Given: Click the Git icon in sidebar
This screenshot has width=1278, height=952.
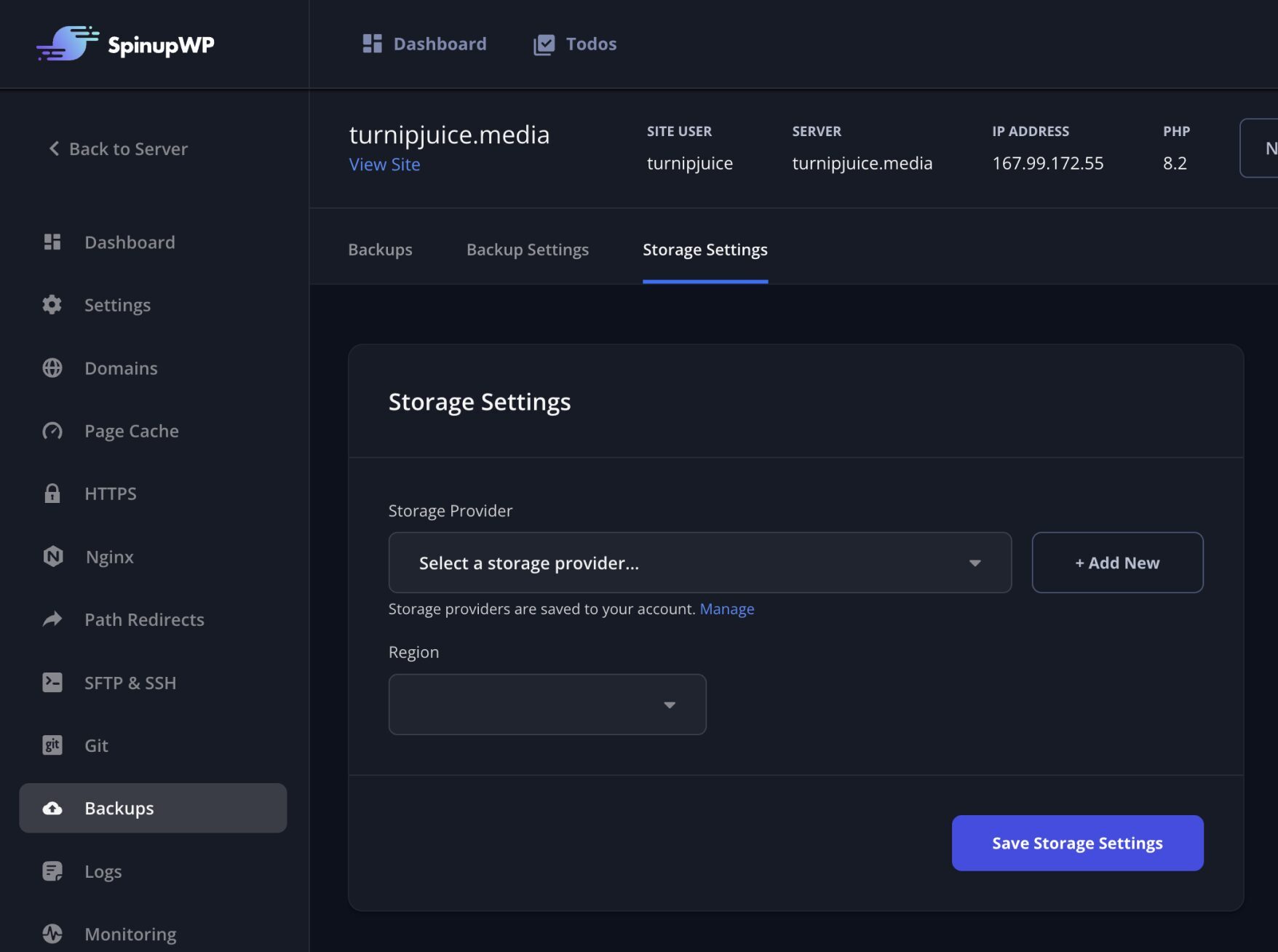Looking at the screenshot, I should pos(52,745).
